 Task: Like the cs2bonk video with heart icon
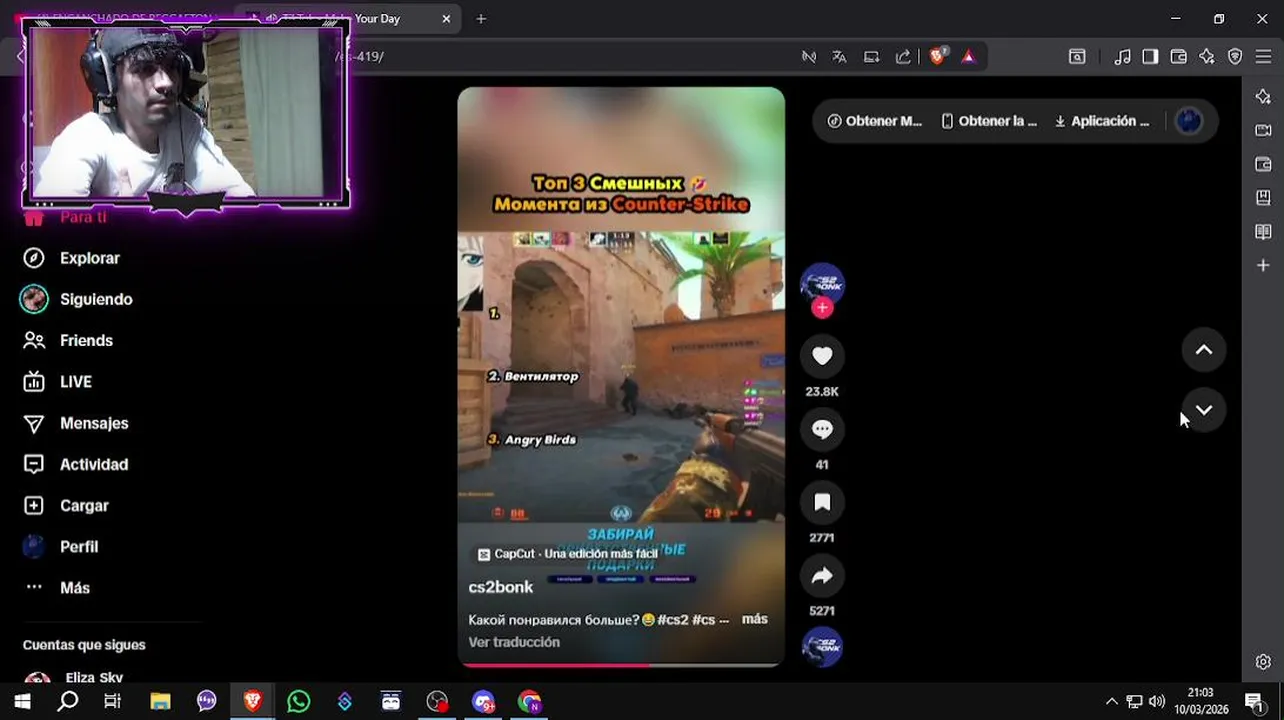click(x=822, y=356)
